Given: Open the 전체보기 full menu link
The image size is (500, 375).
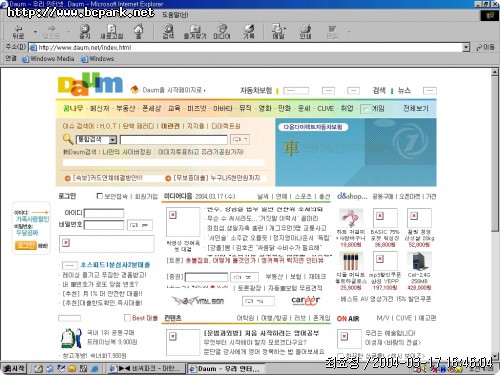Looking at the screenshot, I should 416,108.
